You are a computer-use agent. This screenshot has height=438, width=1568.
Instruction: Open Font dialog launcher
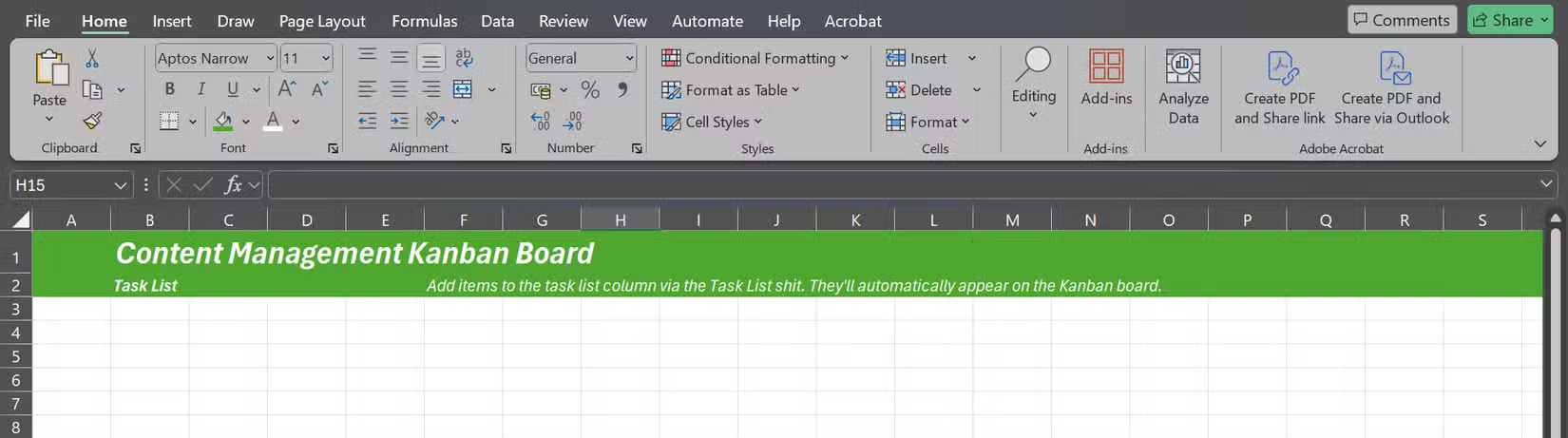334,148
